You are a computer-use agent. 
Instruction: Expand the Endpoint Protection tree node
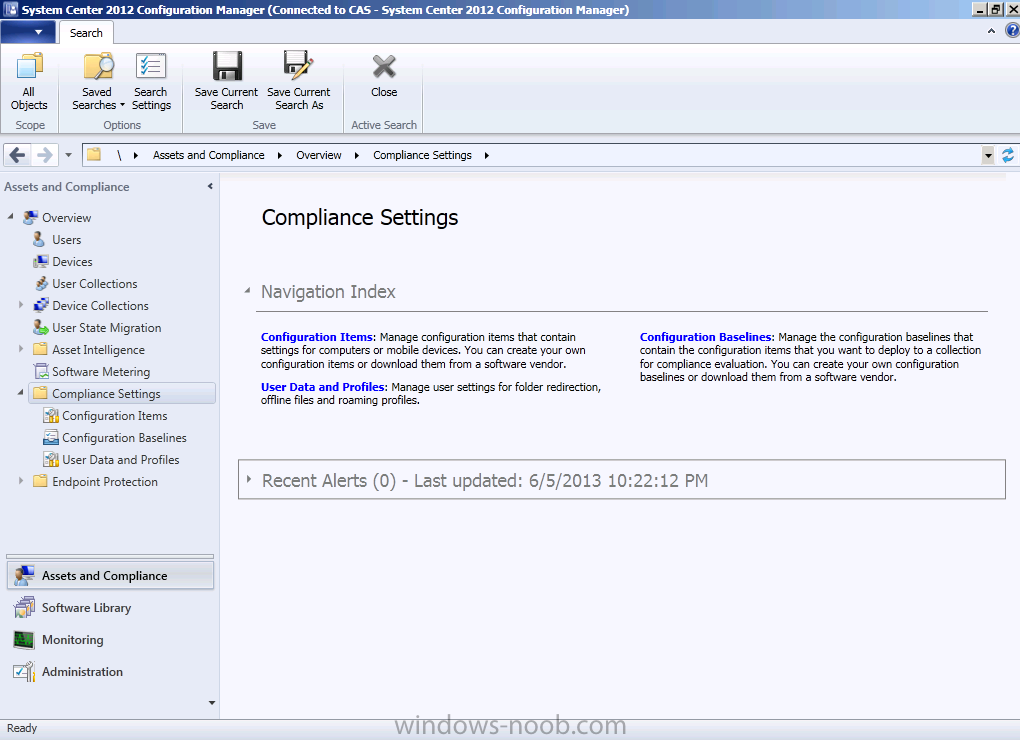pos(21,481)
